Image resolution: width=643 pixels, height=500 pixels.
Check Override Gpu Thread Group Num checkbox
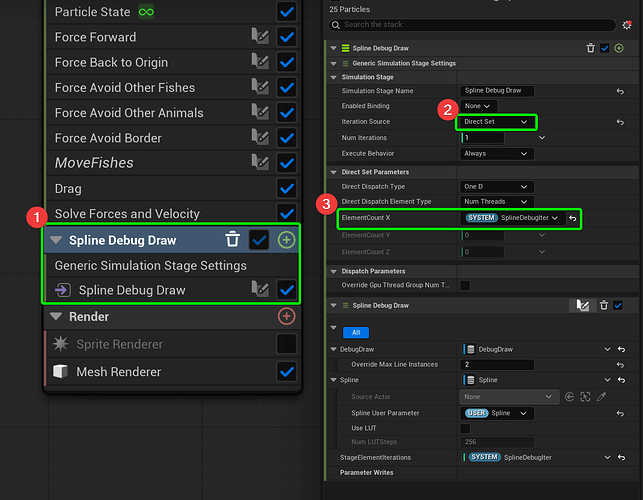coord(465,285)
